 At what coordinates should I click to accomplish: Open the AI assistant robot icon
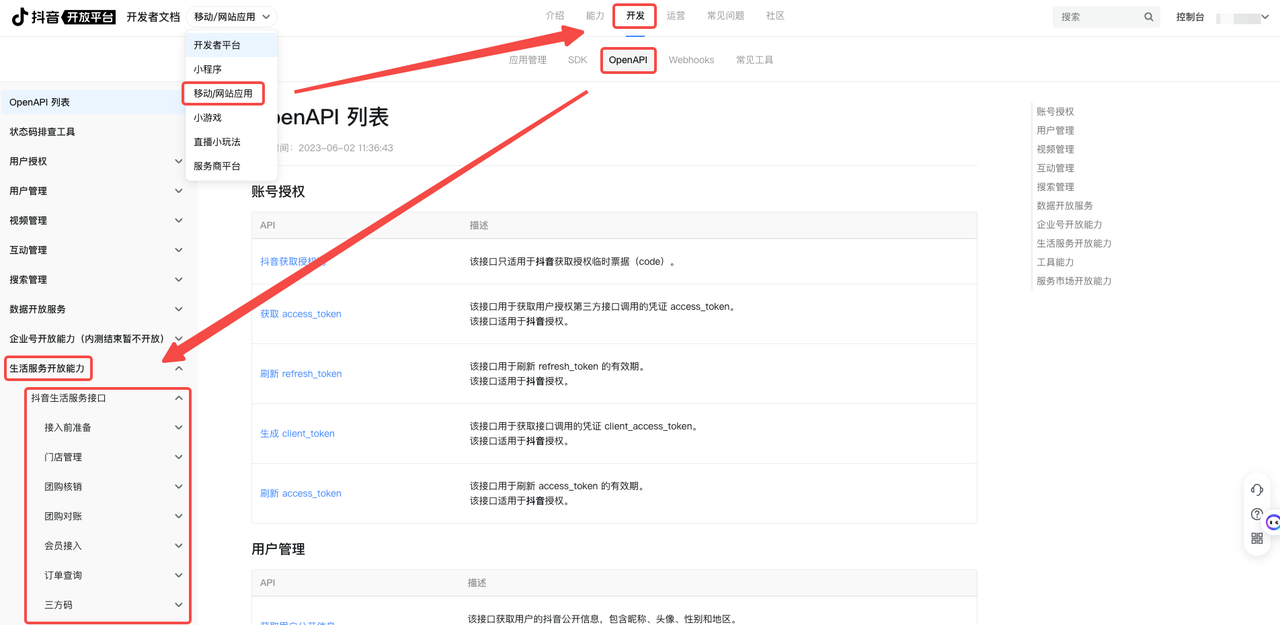(x=1272, y=522)
